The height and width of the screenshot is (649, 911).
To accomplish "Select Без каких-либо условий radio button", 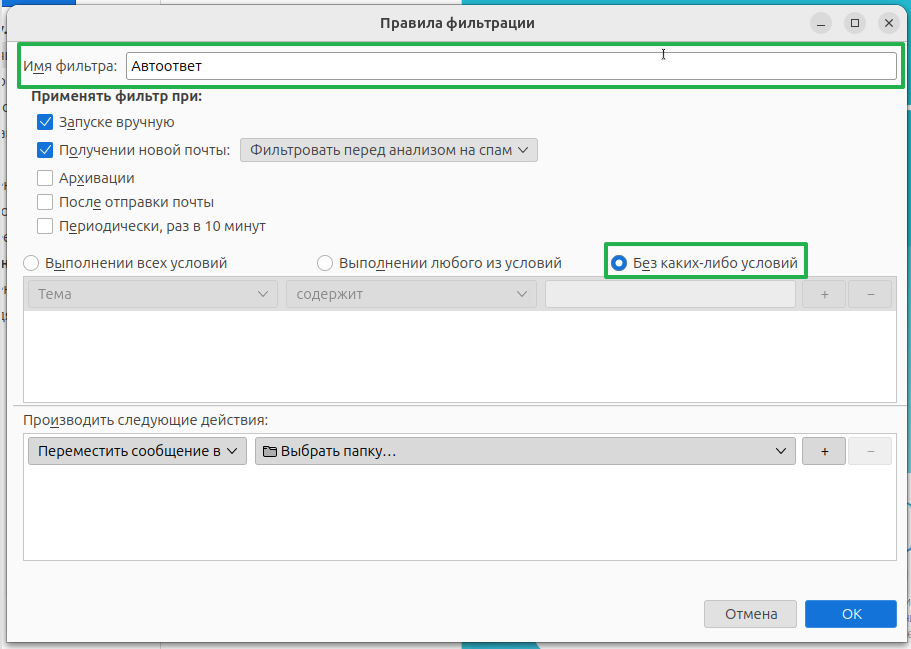I will pyautogui.click(x=619, y=263).
